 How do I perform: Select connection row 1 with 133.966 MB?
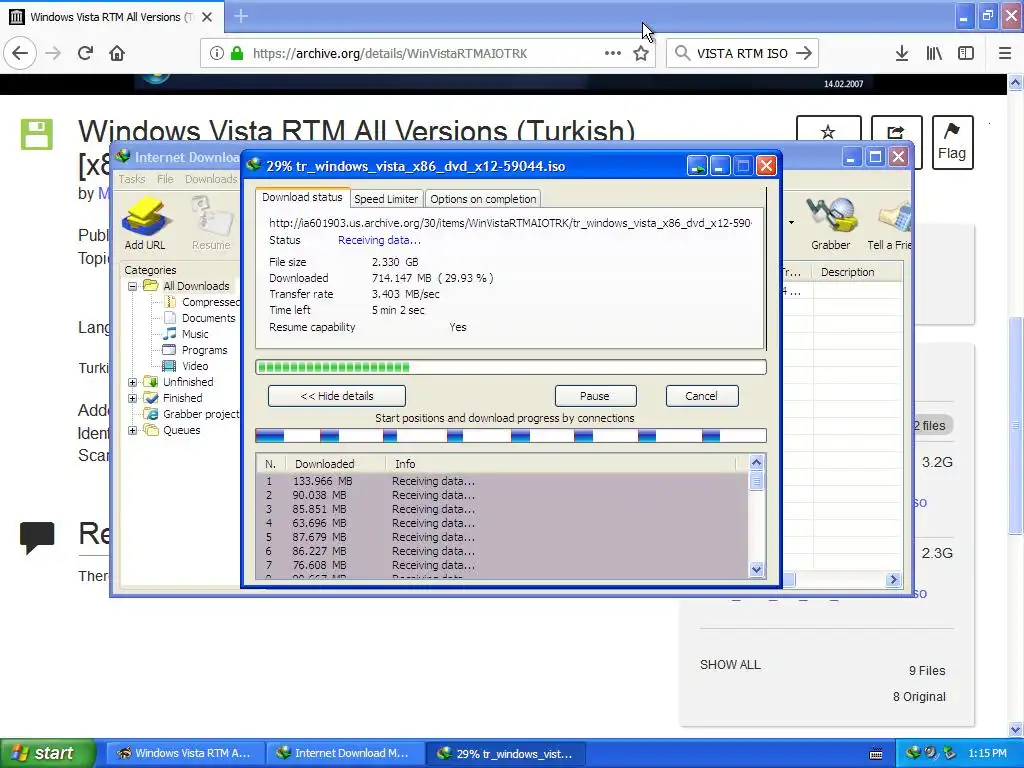(502, 481)
